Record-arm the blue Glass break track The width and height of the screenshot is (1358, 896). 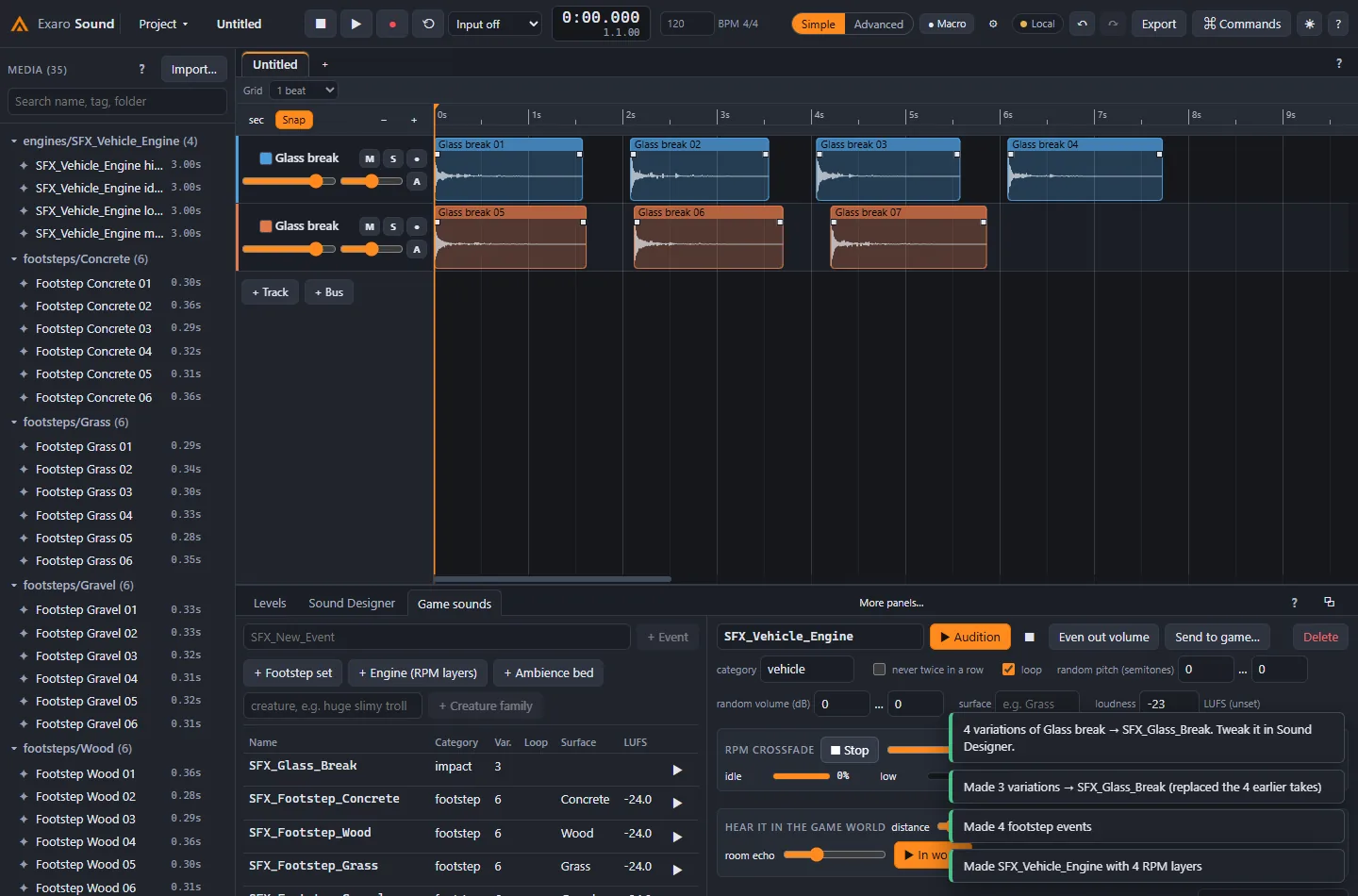[417, 158]
